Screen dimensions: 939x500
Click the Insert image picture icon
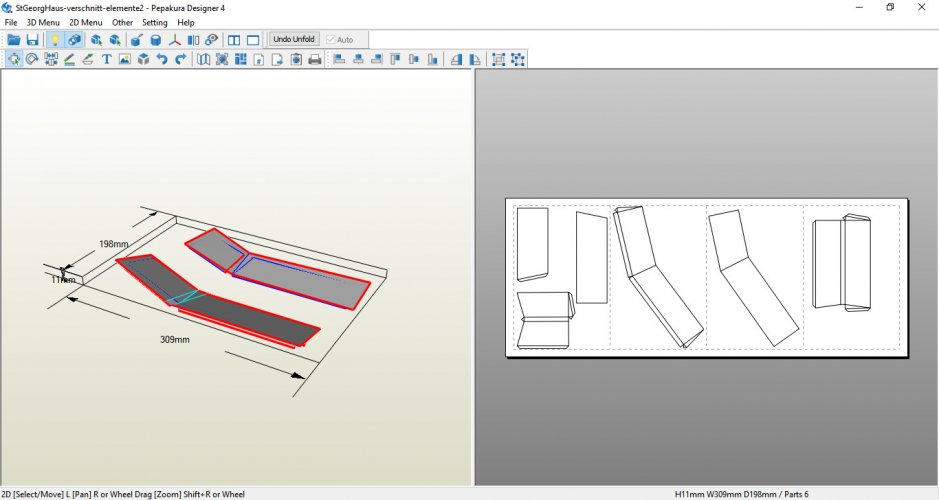(x=125, y=59)
